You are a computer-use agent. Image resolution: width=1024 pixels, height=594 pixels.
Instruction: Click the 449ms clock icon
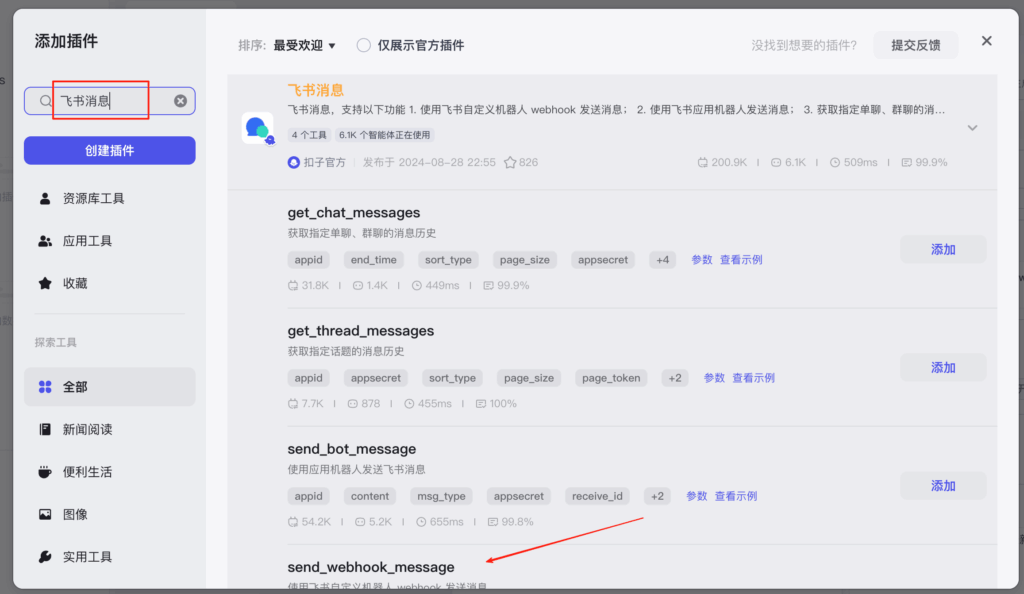(417, 286)
